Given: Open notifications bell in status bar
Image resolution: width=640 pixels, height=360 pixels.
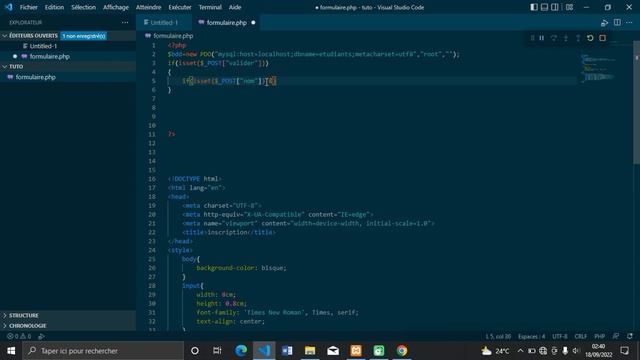Looking at the screenshot, I should 630,336.
